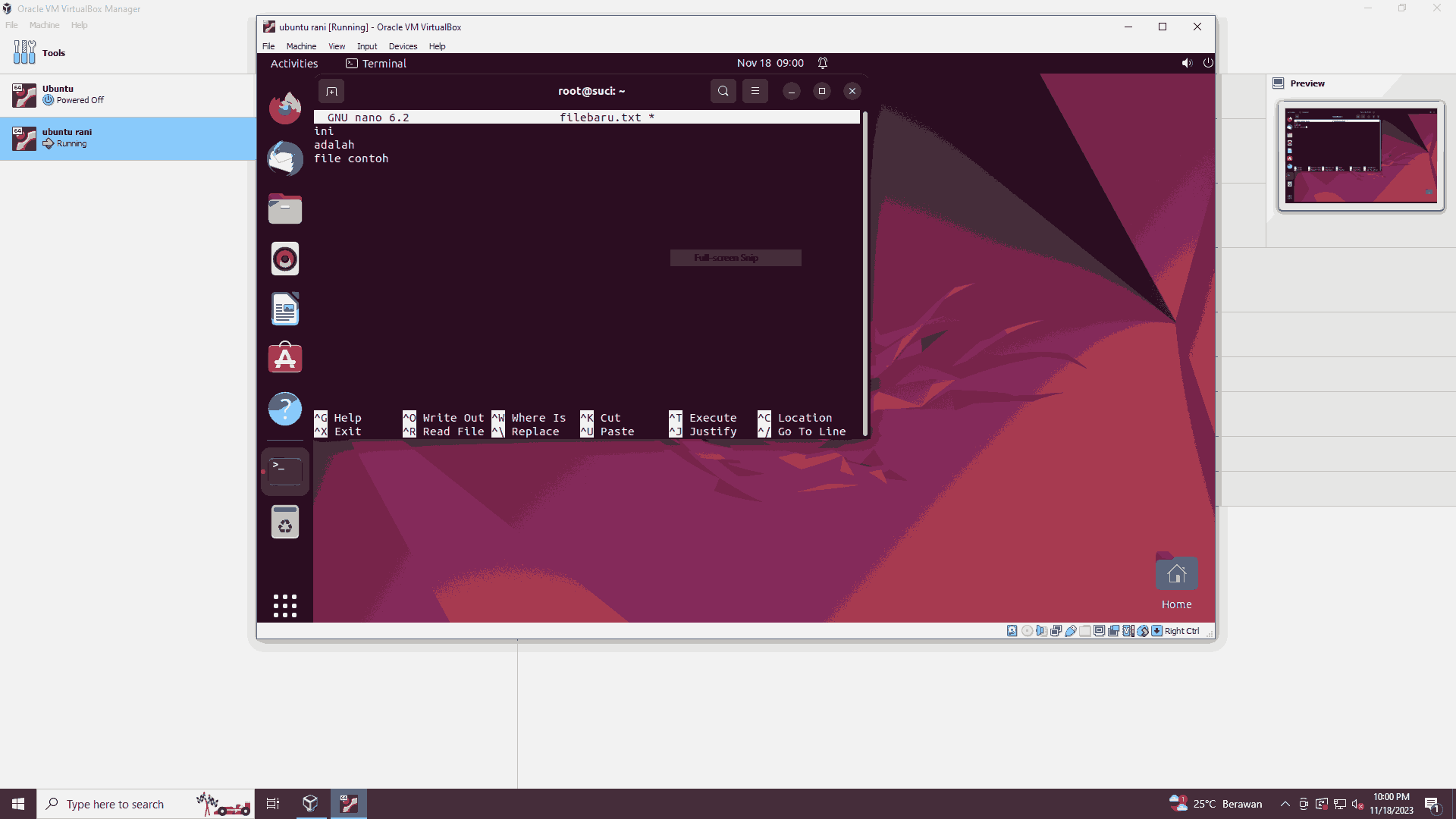
Task: Click Activities in Ubuntu top bar
Action: pos(294,64)
